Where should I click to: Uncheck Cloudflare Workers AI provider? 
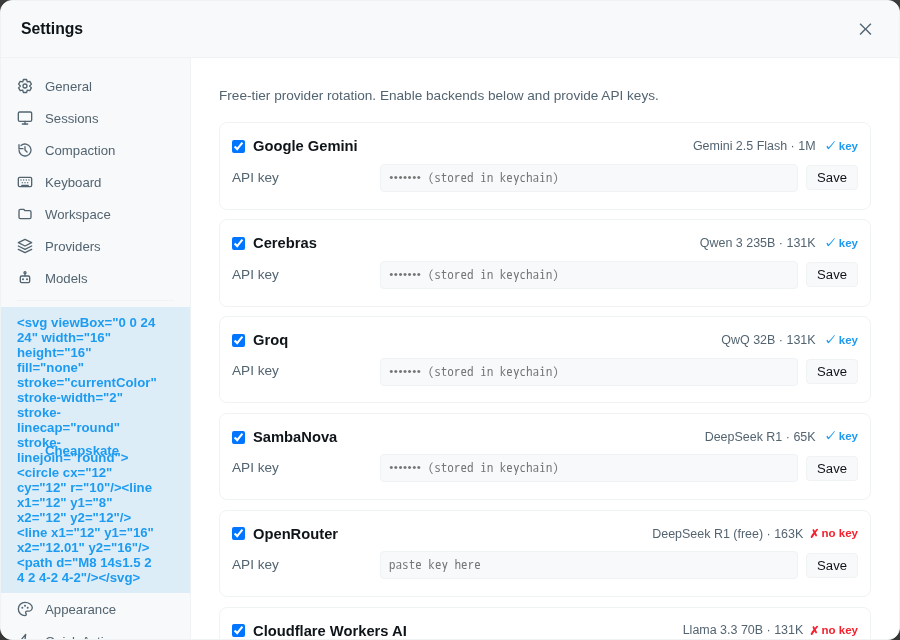pos(238,631)
